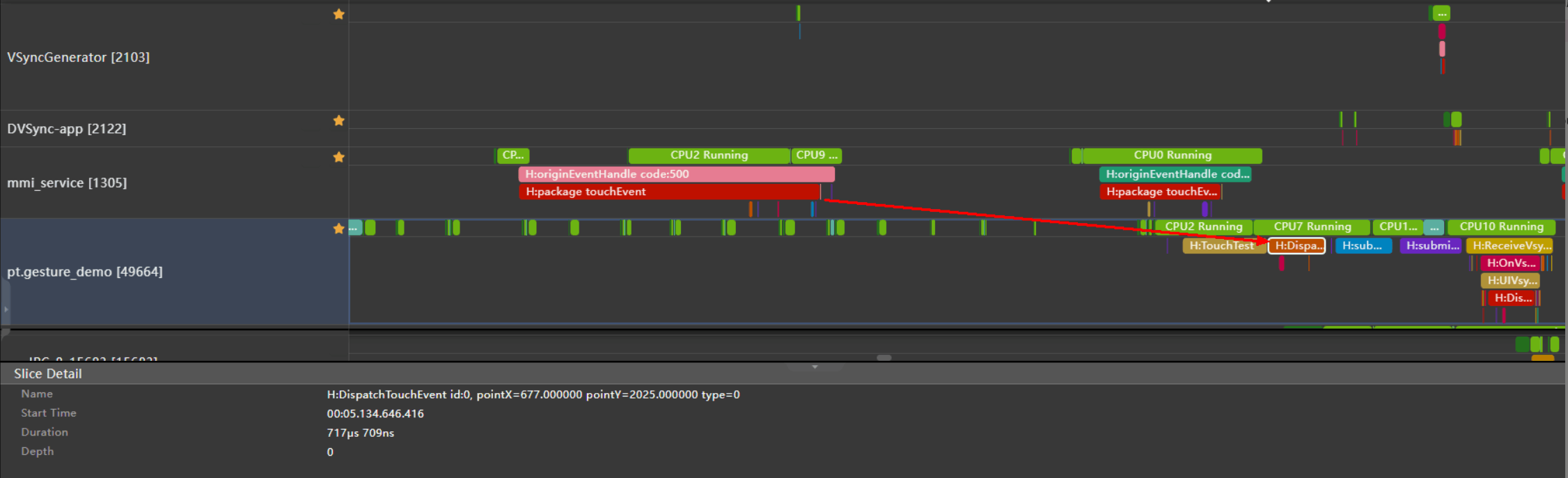This screenshot has width=1568, height=478.
Task: Toggle the star on DVSync-app [2122]
Action: [x=339, y=121]
